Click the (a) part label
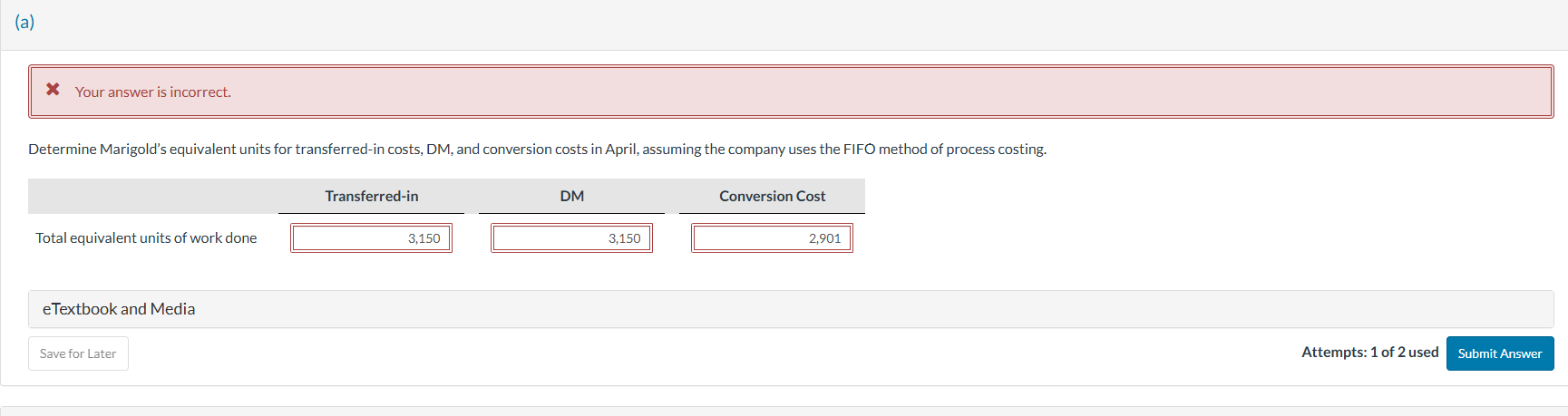Screen dimensions: 1568x416 tap(24, 22)
